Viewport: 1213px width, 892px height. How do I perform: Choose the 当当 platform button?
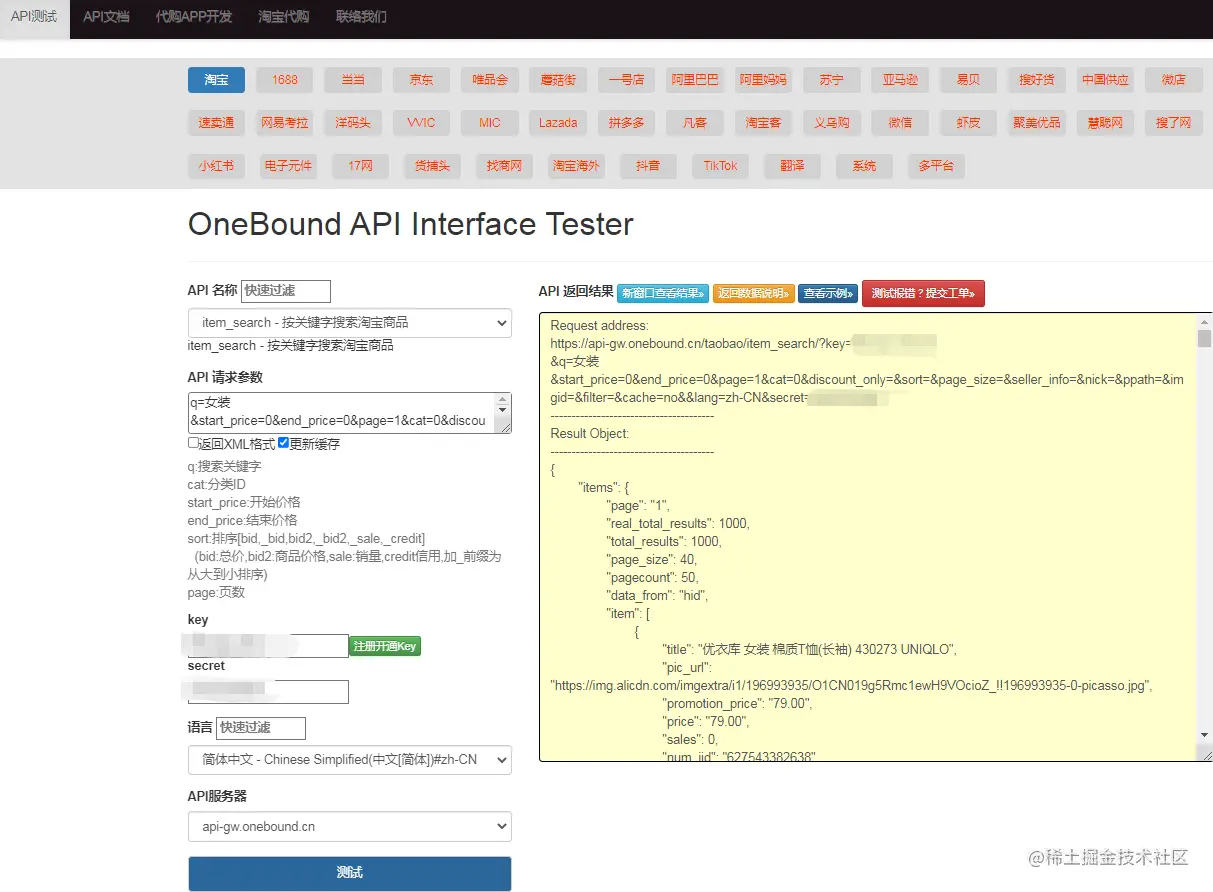(x=353, y=80)
